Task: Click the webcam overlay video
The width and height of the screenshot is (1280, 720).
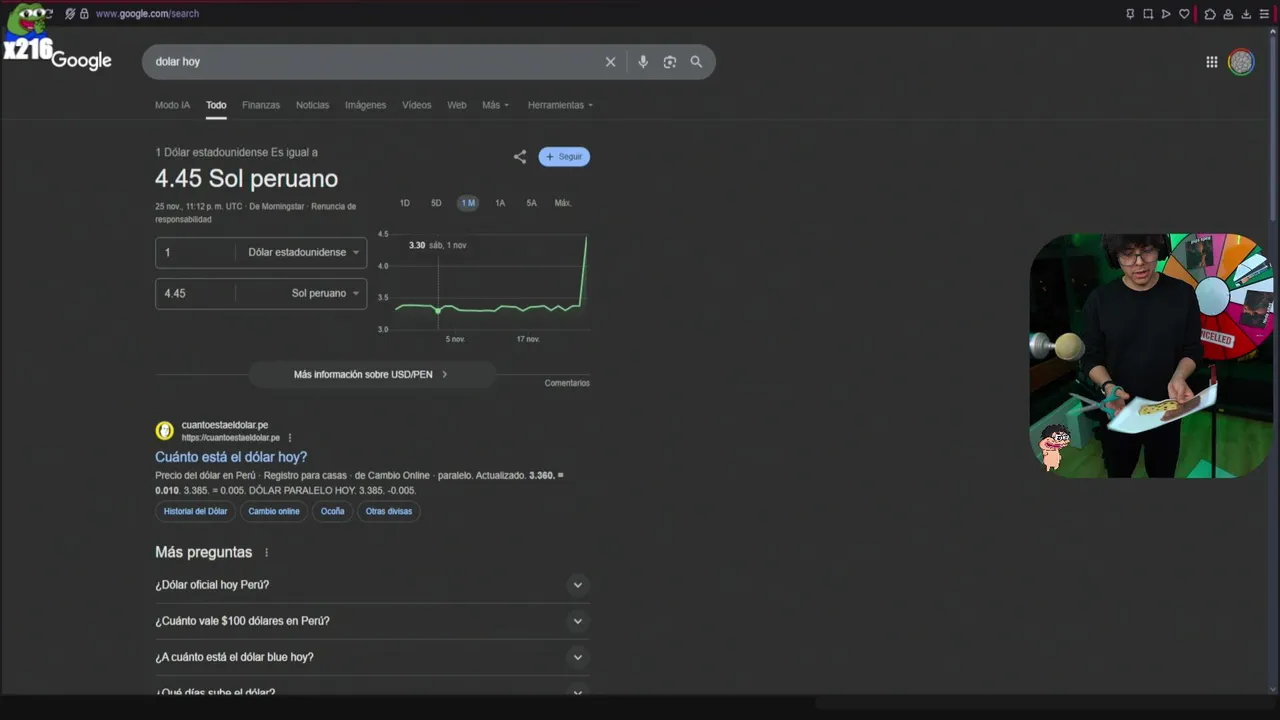Action: point(1150,356)
